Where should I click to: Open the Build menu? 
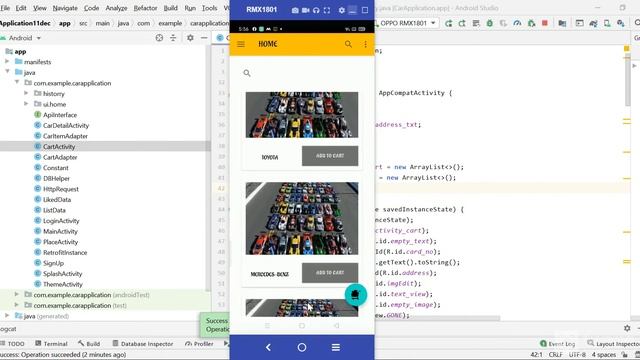(x=171, y=8)
